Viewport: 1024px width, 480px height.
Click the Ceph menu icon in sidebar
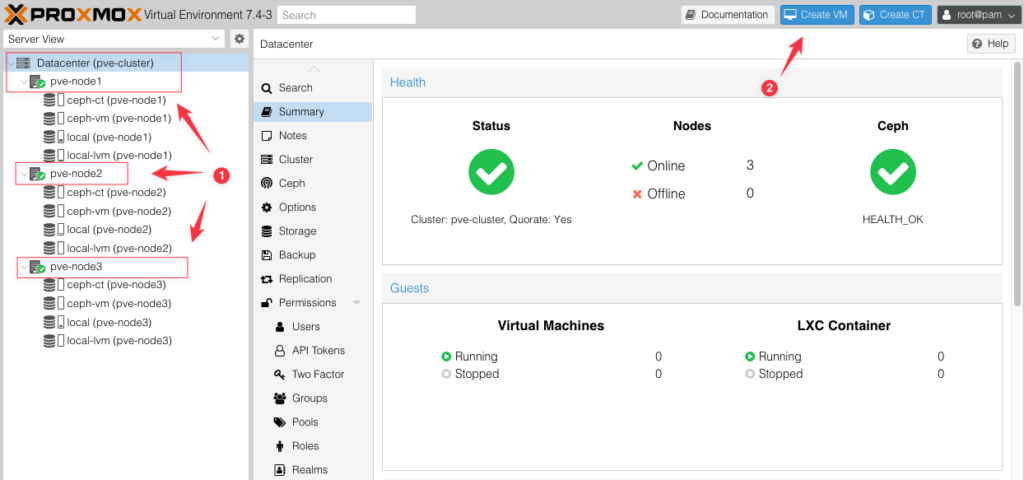[266, 184]
